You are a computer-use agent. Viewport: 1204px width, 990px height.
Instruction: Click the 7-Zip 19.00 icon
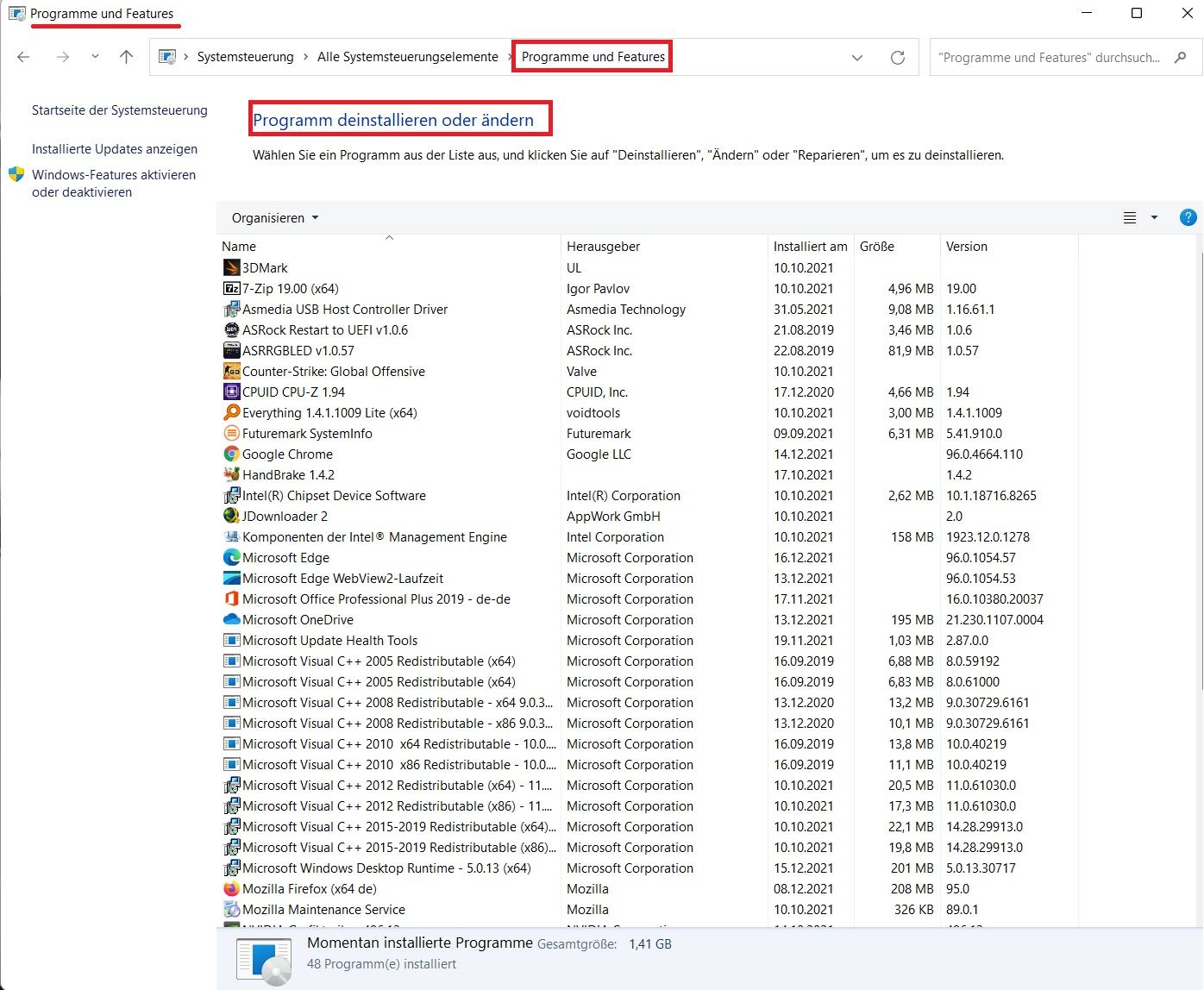coord(231,289)
